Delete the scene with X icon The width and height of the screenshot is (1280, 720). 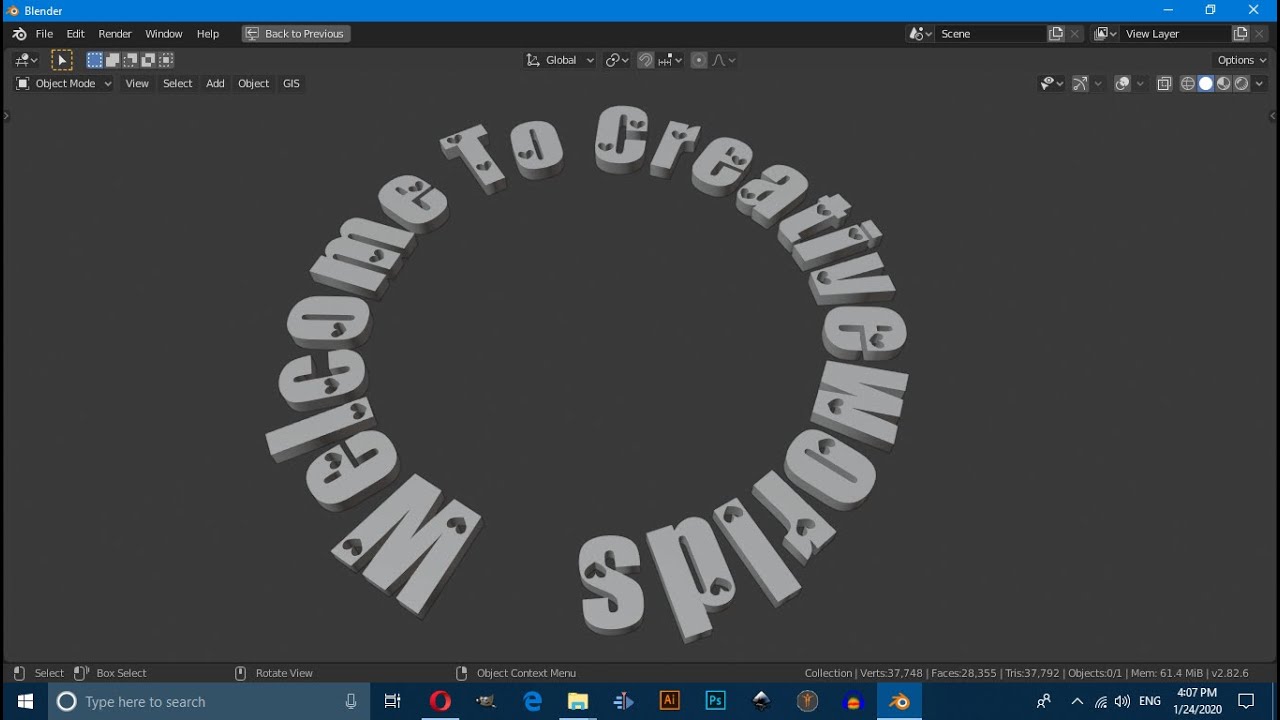[x=1075, y=34]
